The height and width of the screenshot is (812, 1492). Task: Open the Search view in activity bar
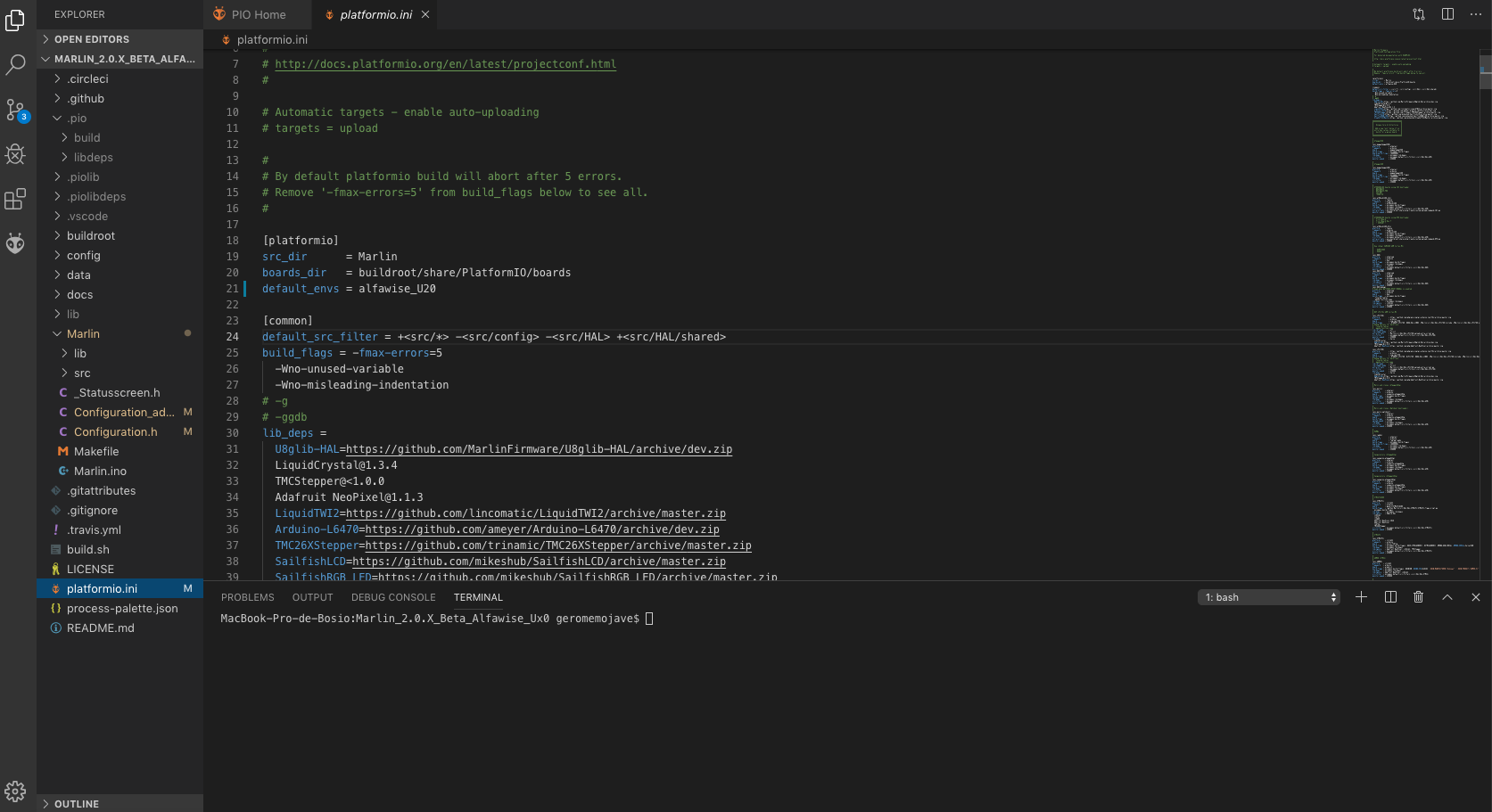point(15,64)
